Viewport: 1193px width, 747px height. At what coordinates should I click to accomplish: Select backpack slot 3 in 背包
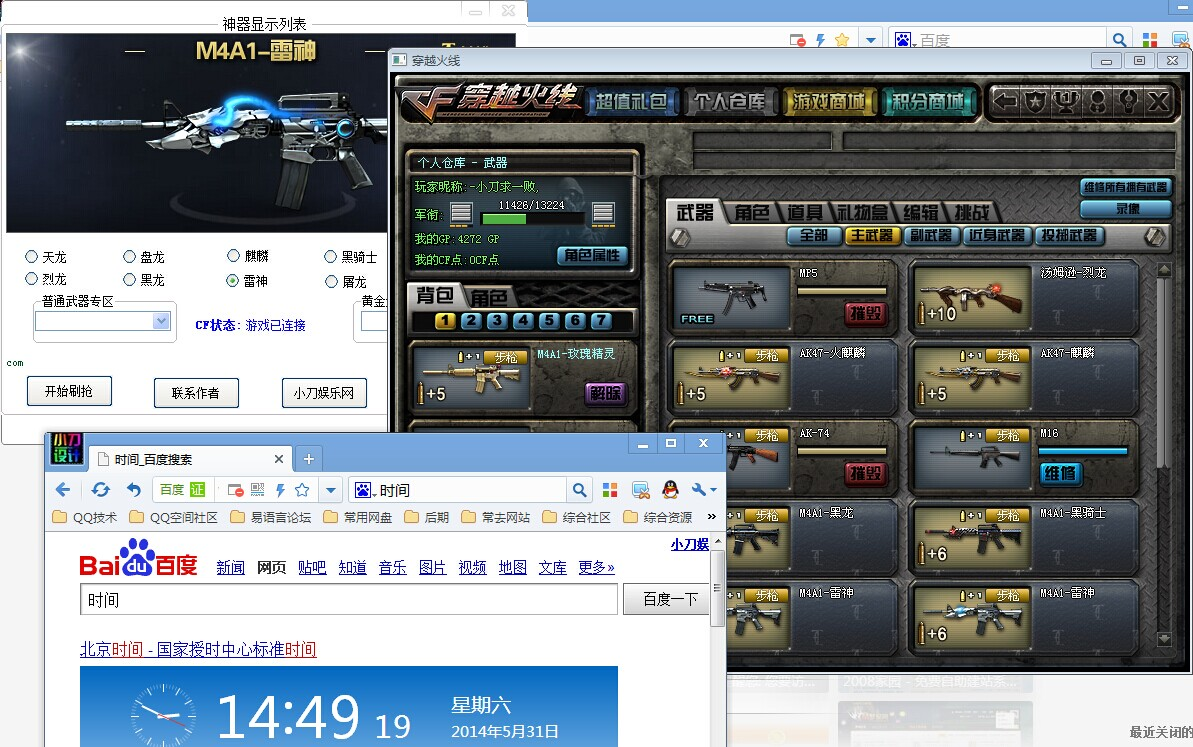click(497, 321)
